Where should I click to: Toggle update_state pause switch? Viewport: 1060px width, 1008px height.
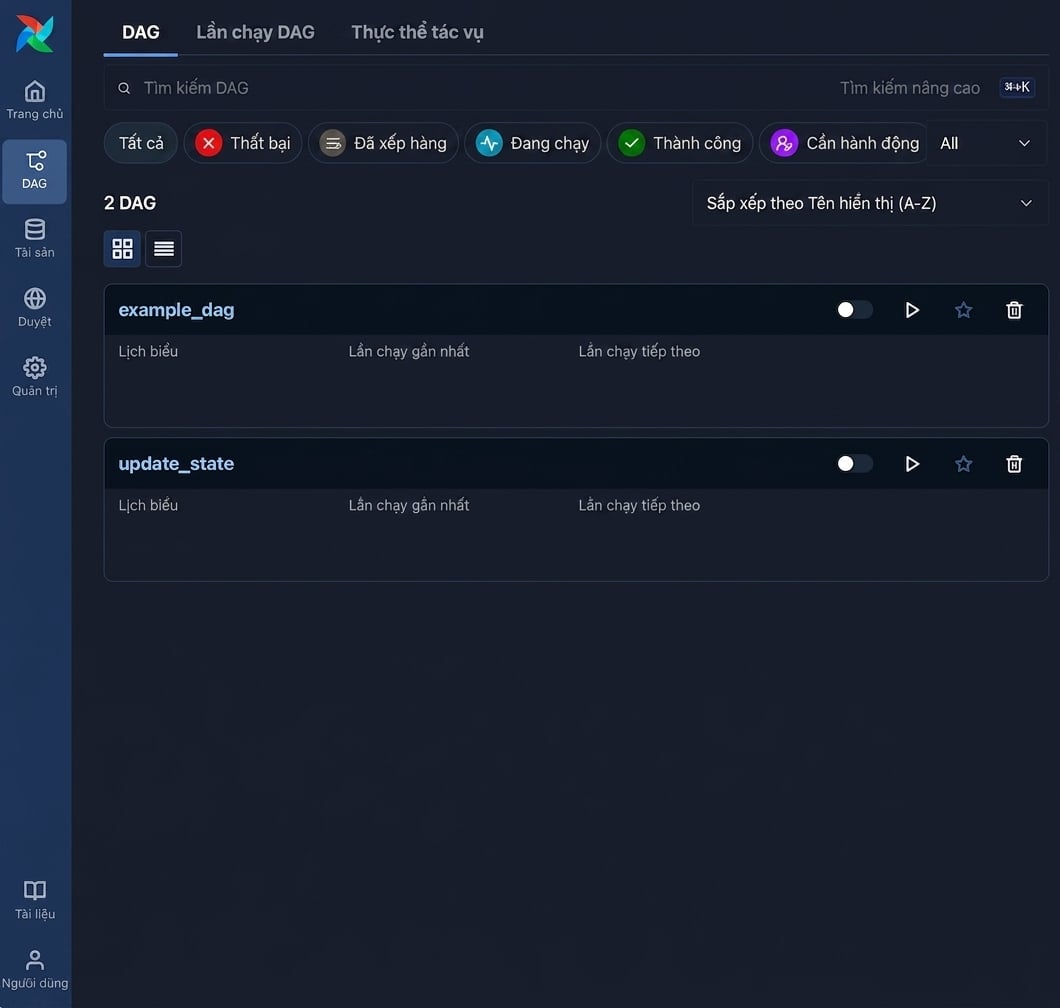point(854,464)
